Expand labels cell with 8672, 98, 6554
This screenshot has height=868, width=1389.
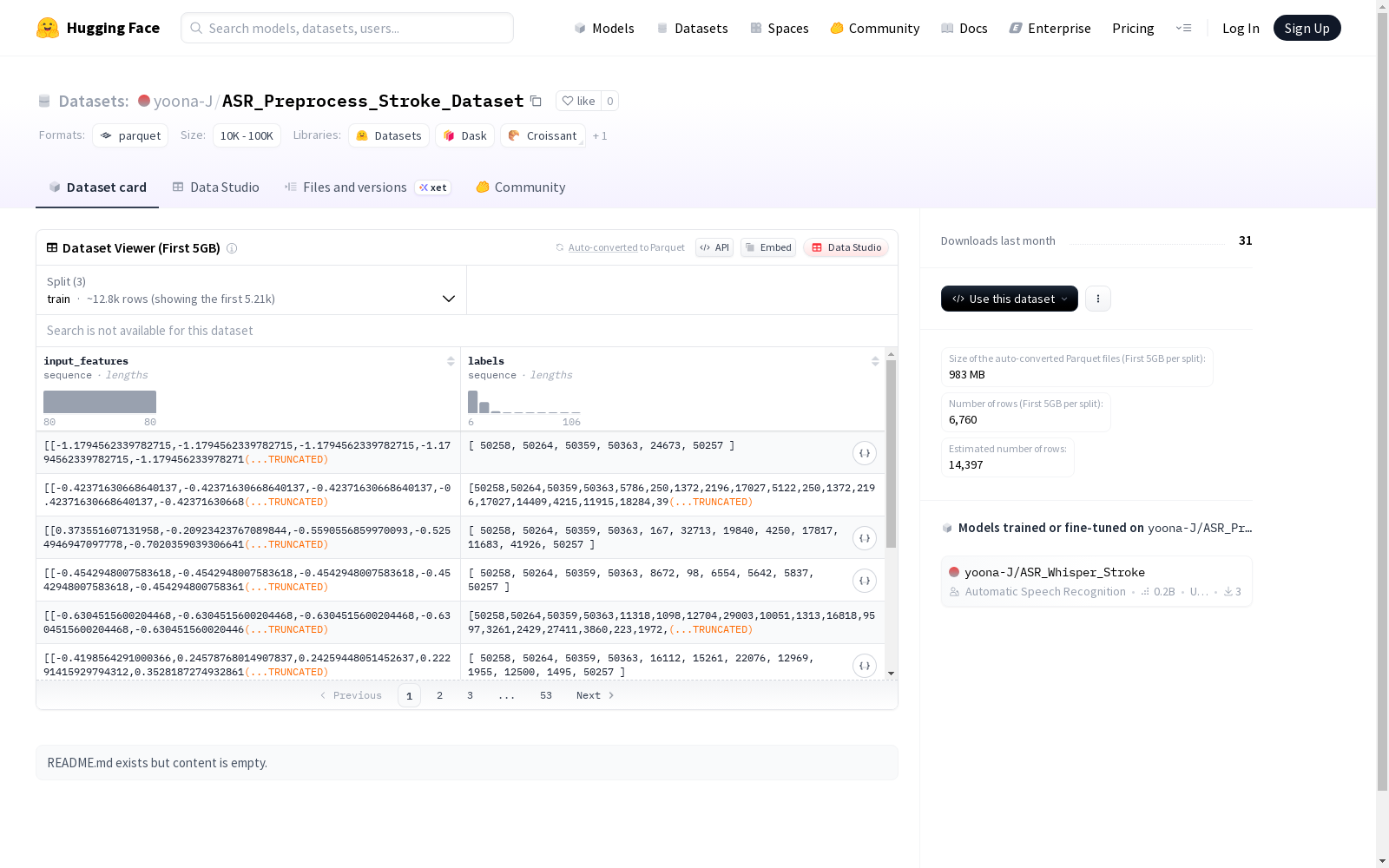(x=865, y=581)
